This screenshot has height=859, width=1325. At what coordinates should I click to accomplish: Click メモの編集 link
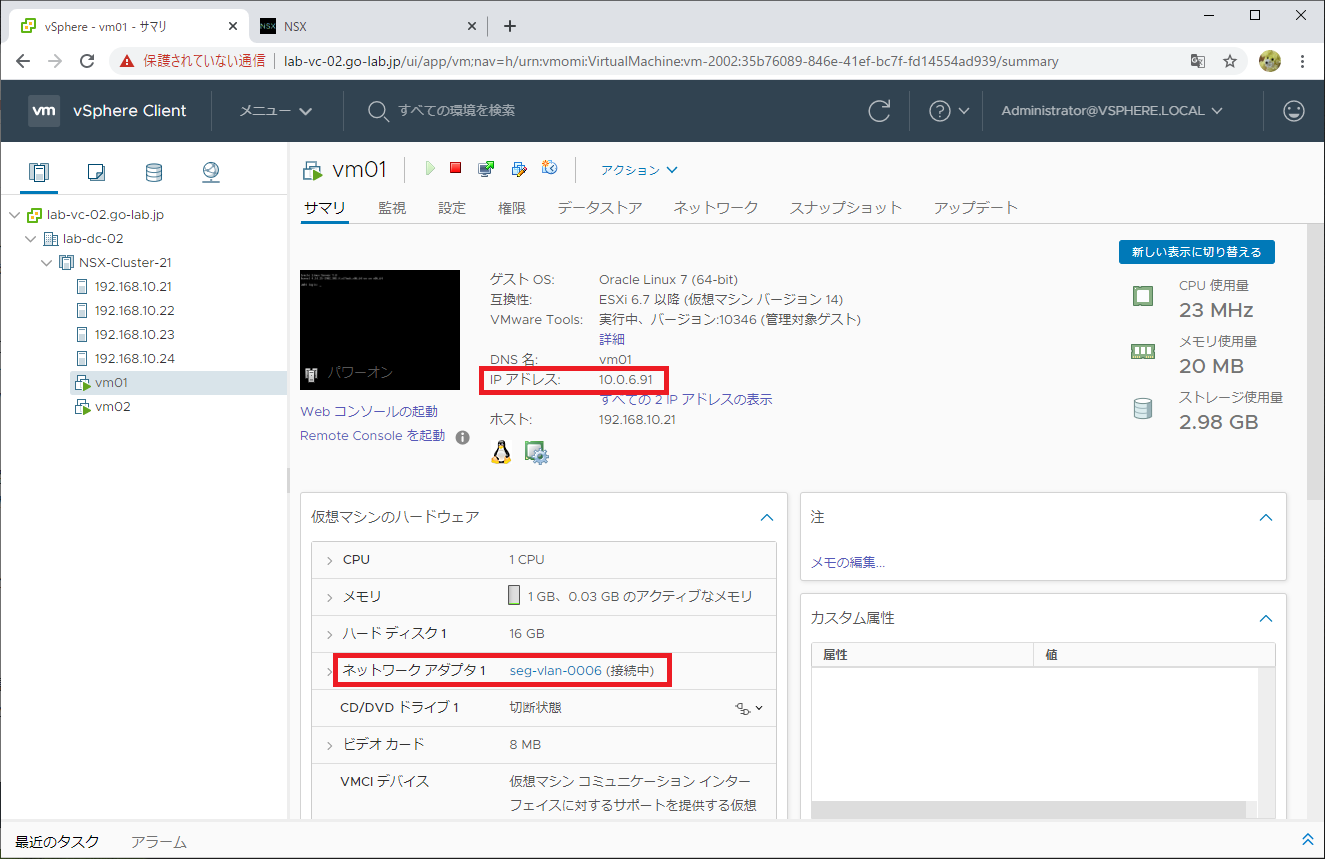coord(848,563)
